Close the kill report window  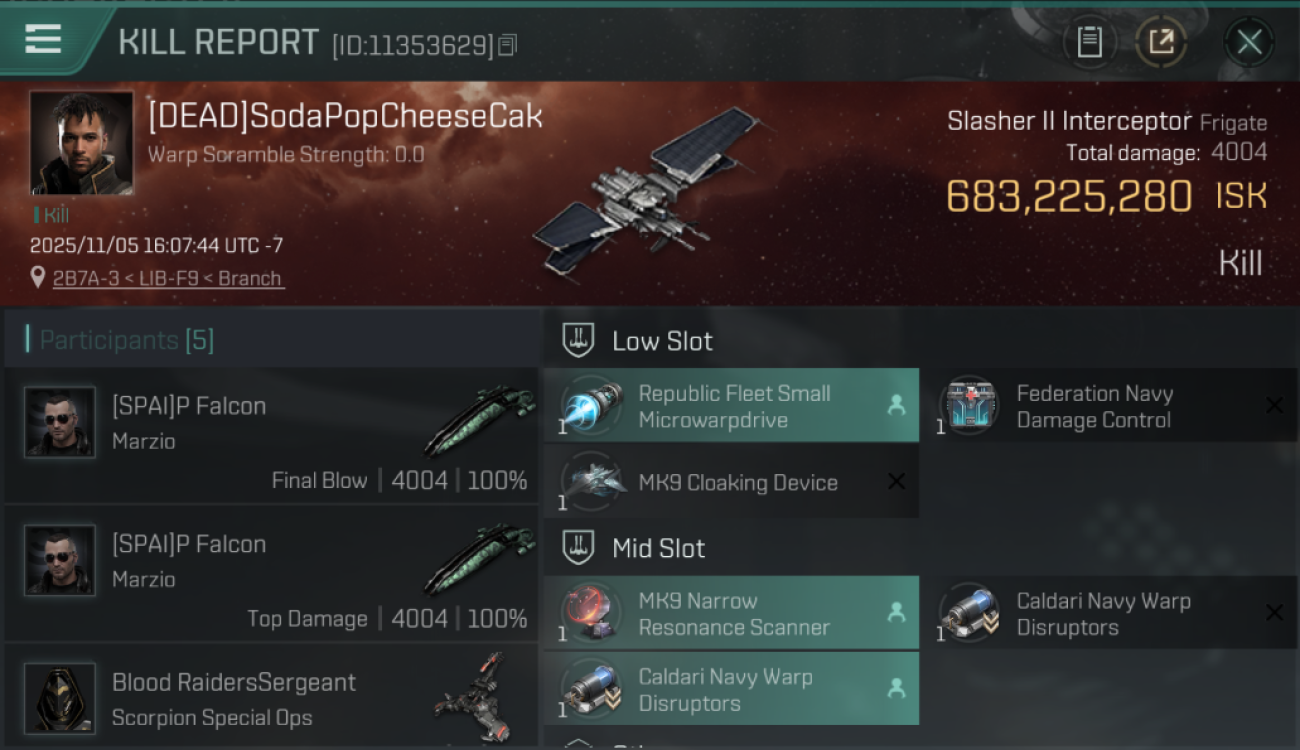(x=1249, y=42)
